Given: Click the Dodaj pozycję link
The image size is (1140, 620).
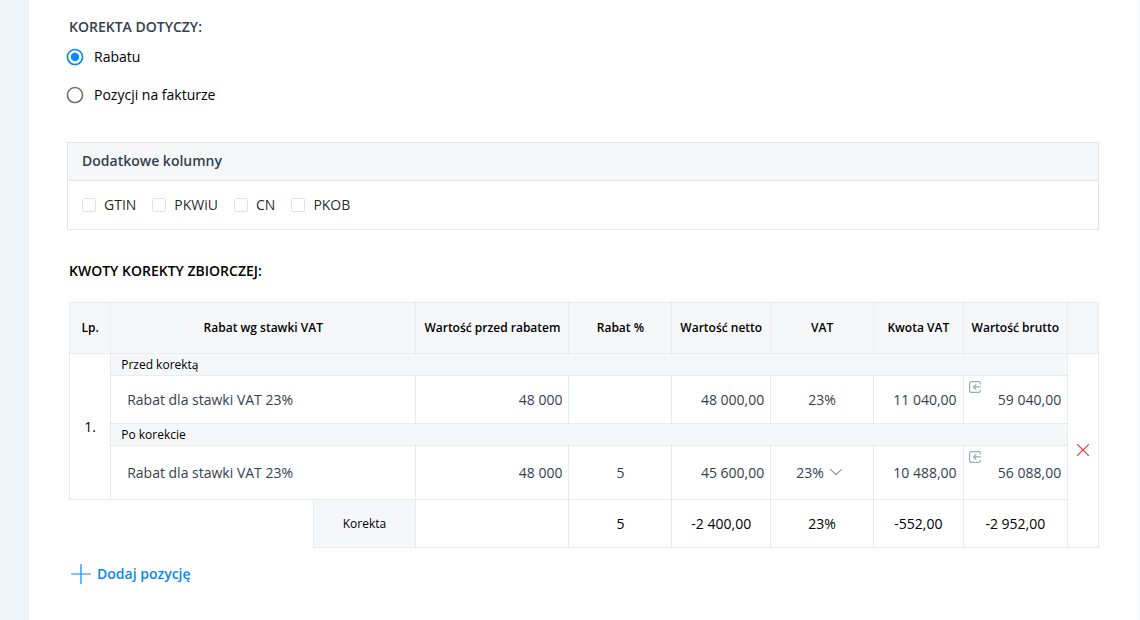Looking at the screenshot, I should (144, 574).
